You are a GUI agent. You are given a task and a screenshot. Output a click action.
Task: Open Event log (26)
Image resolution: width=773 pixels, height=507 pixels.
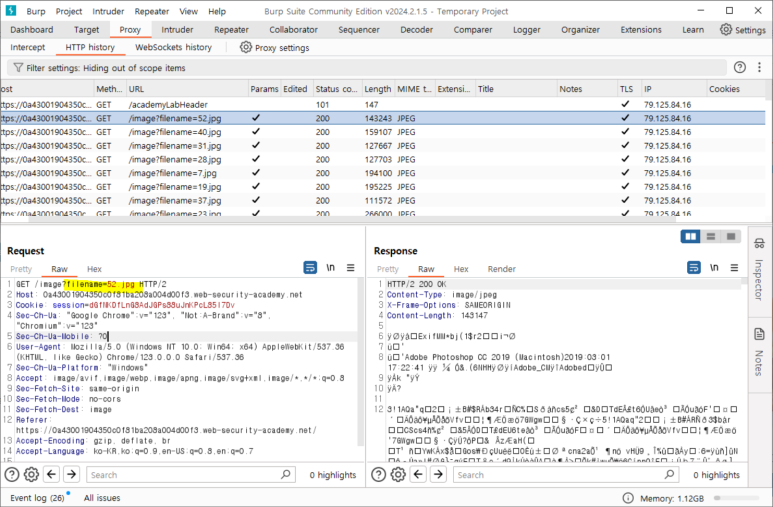(37, 498)
